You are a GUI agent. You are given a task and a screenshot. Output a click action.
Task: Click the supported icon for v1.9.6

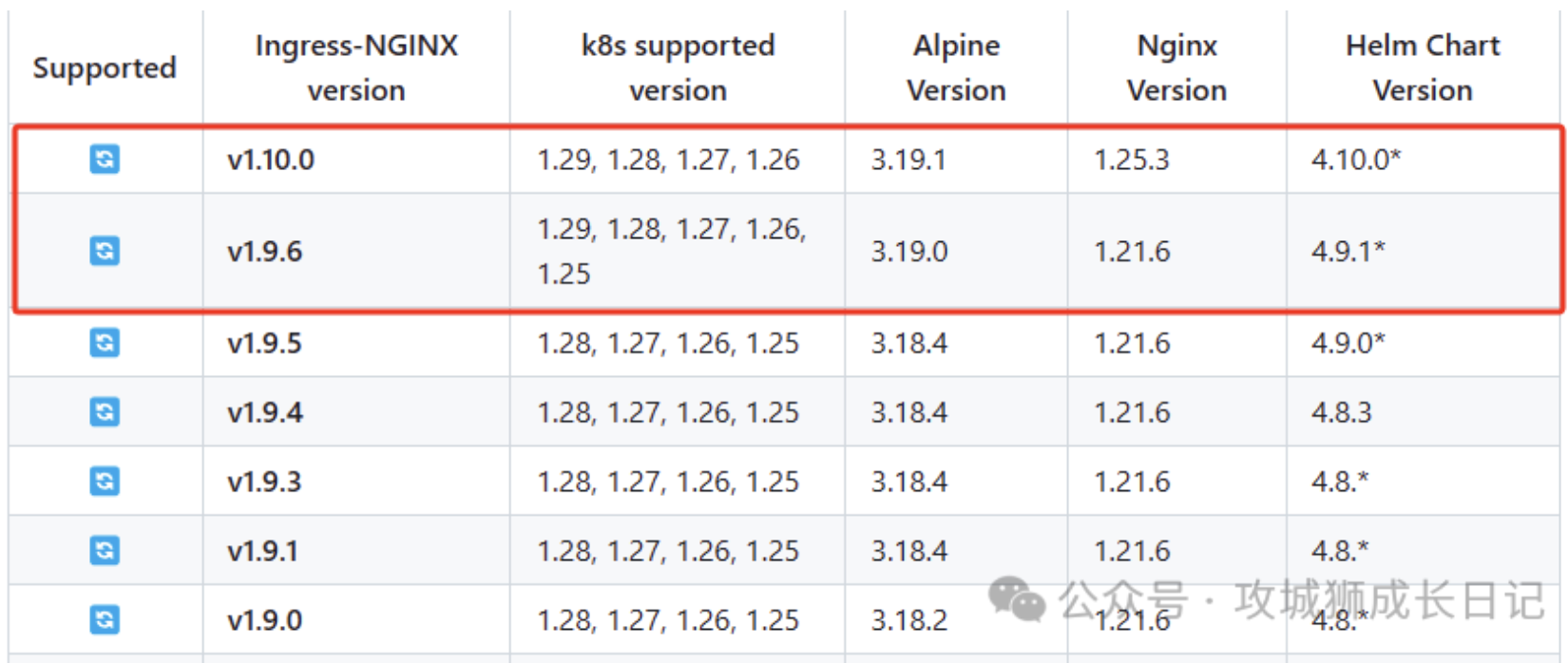(105, 251)
